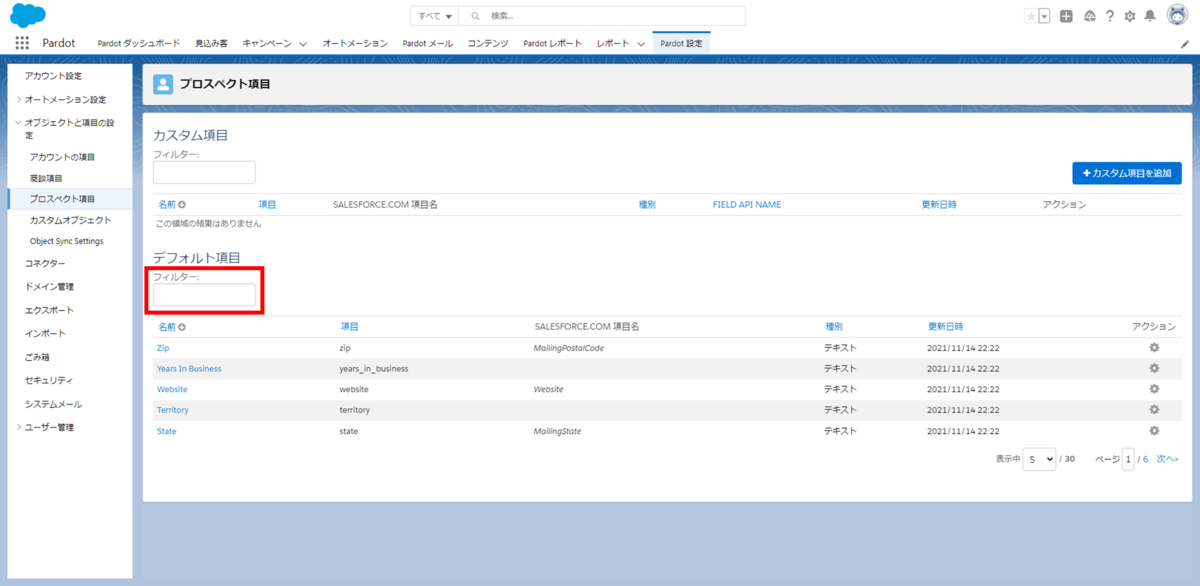Screen dimensions: 1200x586
Task: Open the Website field link
Action: coord(172,389)
